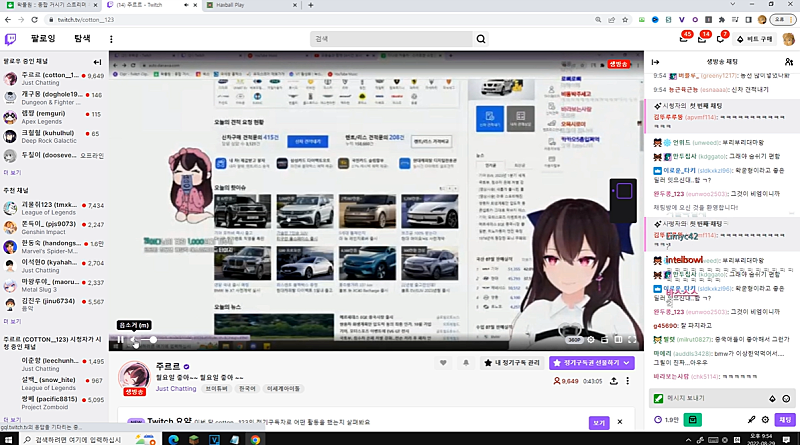Viewport: 800px width, 445px height.
Task: Switch to the Haxball Play browser tab
Action: 235,5
